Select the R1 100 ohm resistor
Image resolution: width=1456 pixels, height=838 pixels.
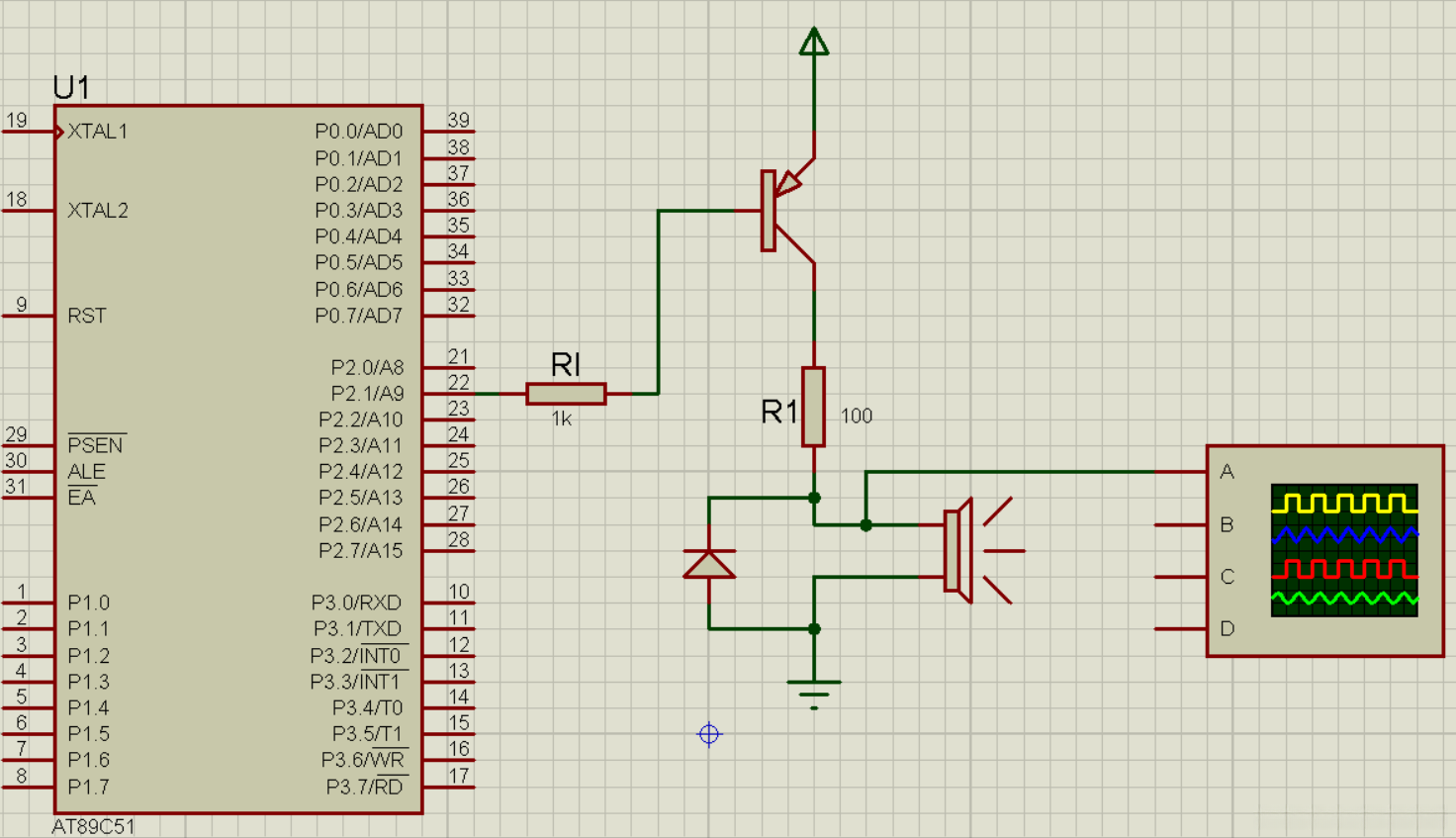[814, 407]
